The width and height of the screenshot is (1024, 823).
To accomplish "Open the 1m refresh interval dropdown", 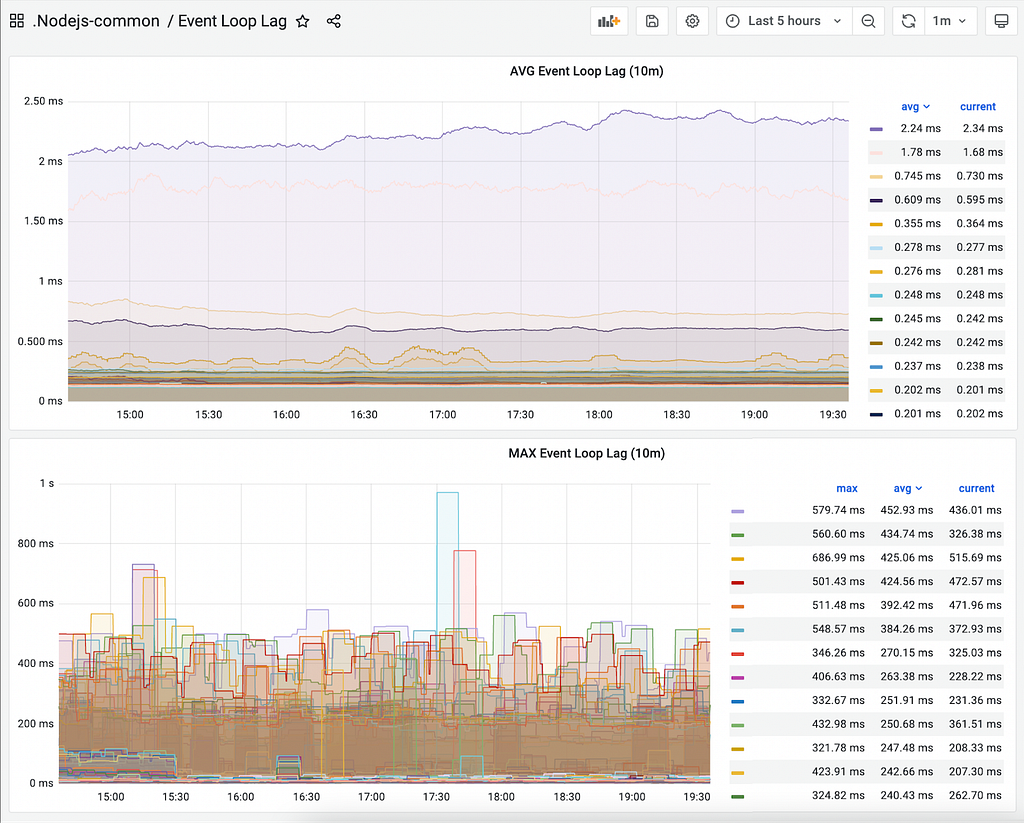I will click(950, 21).
